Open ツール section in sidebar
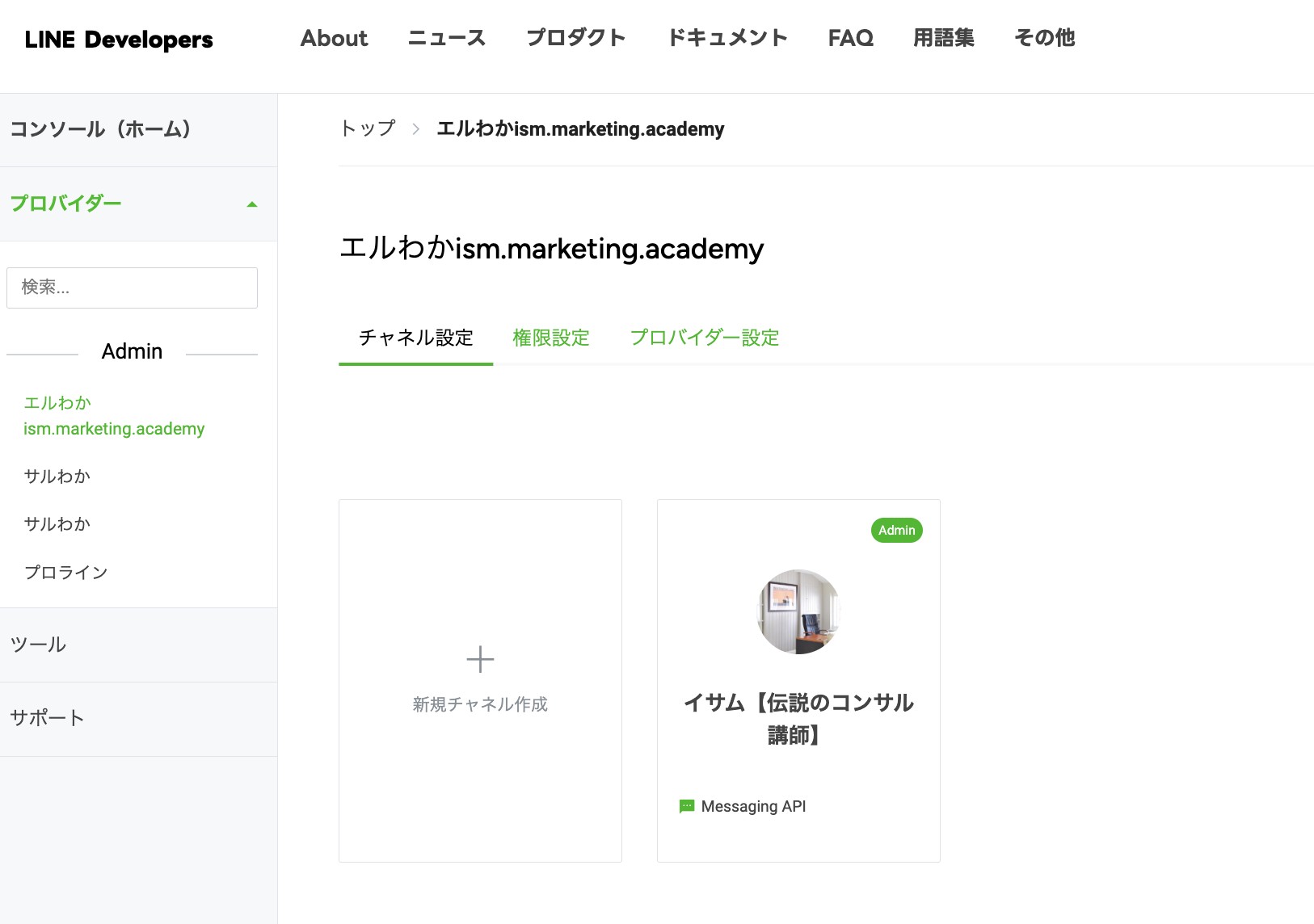This screenshot has height=924, width=1314. coord(138,645)
